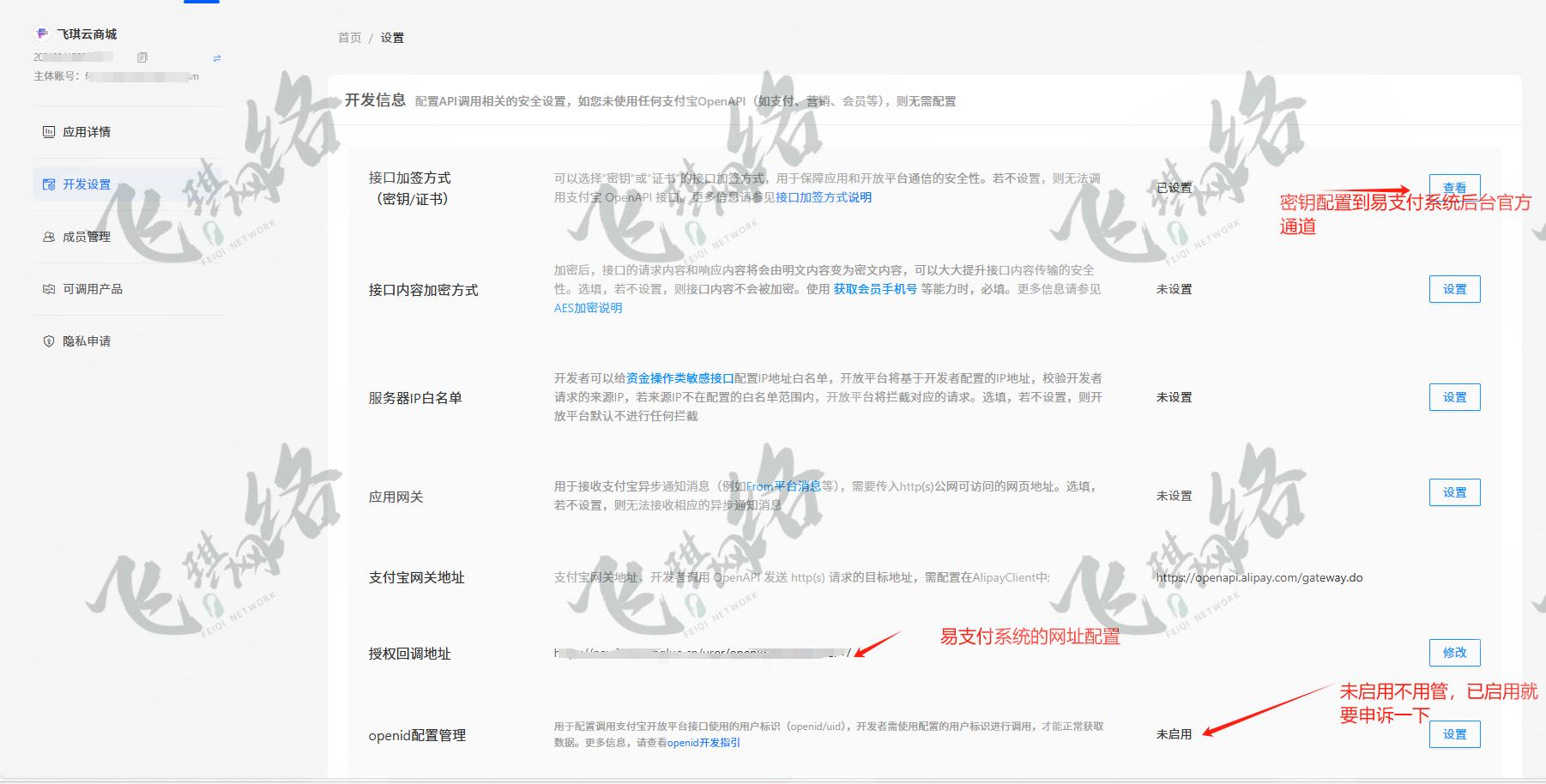Click the 隐私申请 shield icon
1546x784 pixels.
pyautogui.click(x=49, y=341)
